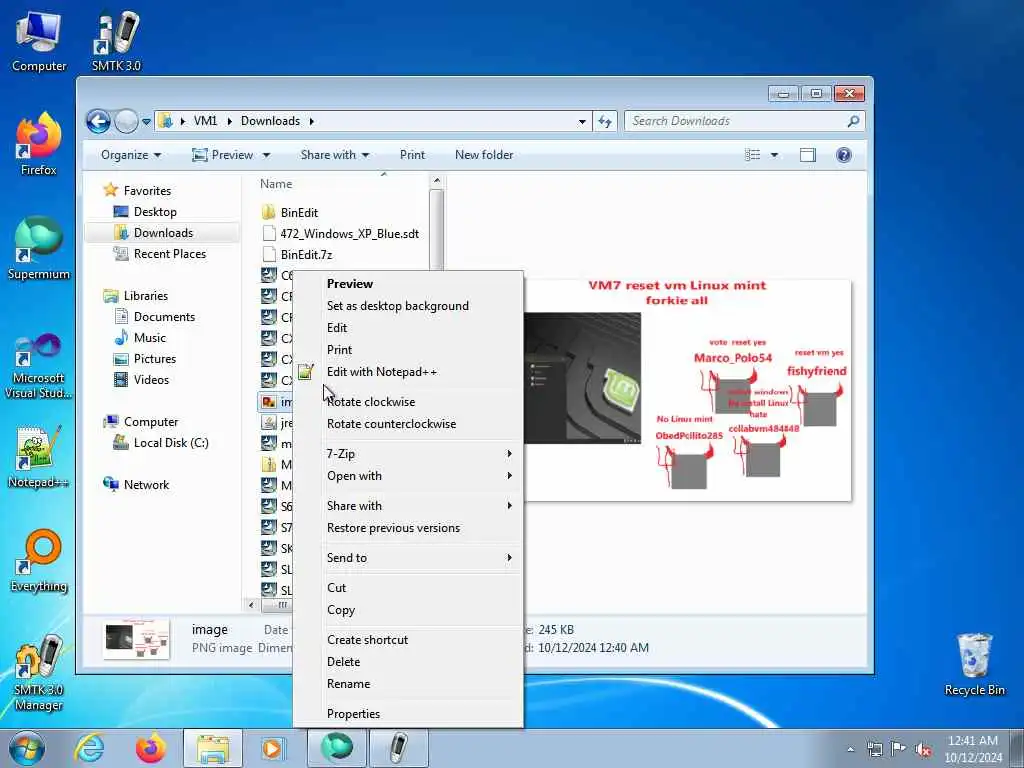Open the Everything search desktop shortcut
Screen dimensions: 1024x768
39,561
